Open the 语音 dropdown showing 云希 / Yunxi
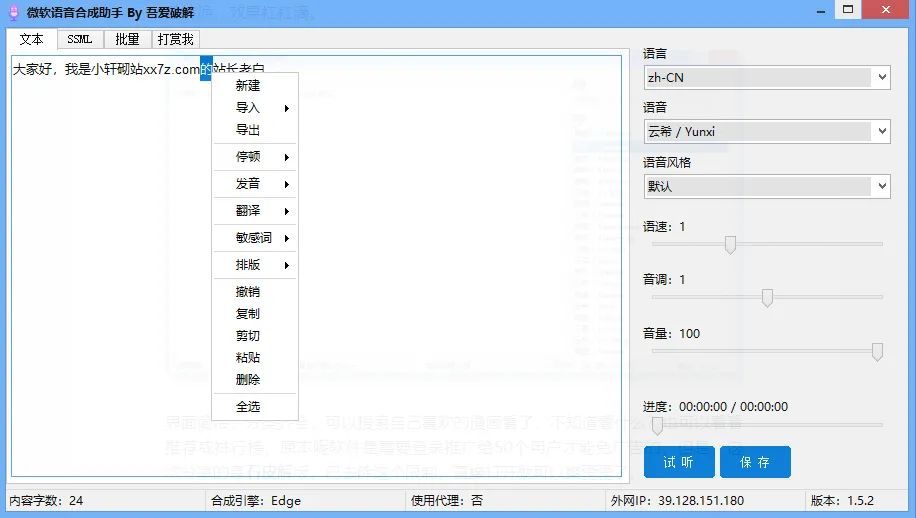916x518 pixels. pos(767,131)
